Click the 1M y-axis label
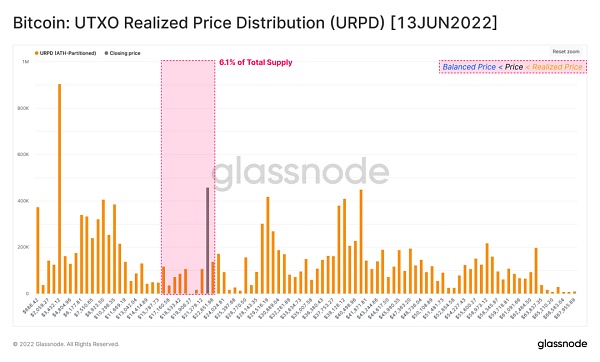The height and width of the screenshot is (362, 600). pyautogui.click(x=26, y=62)
